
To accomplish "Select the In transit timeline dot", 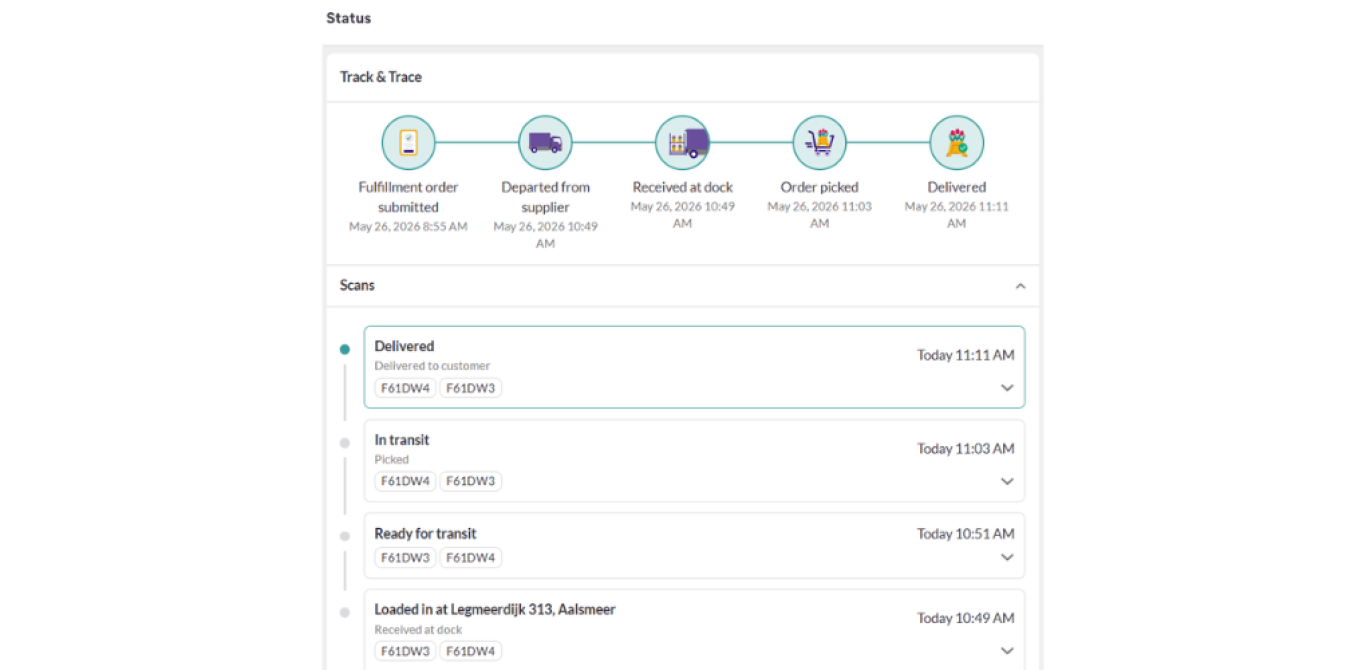I will 345,443.
